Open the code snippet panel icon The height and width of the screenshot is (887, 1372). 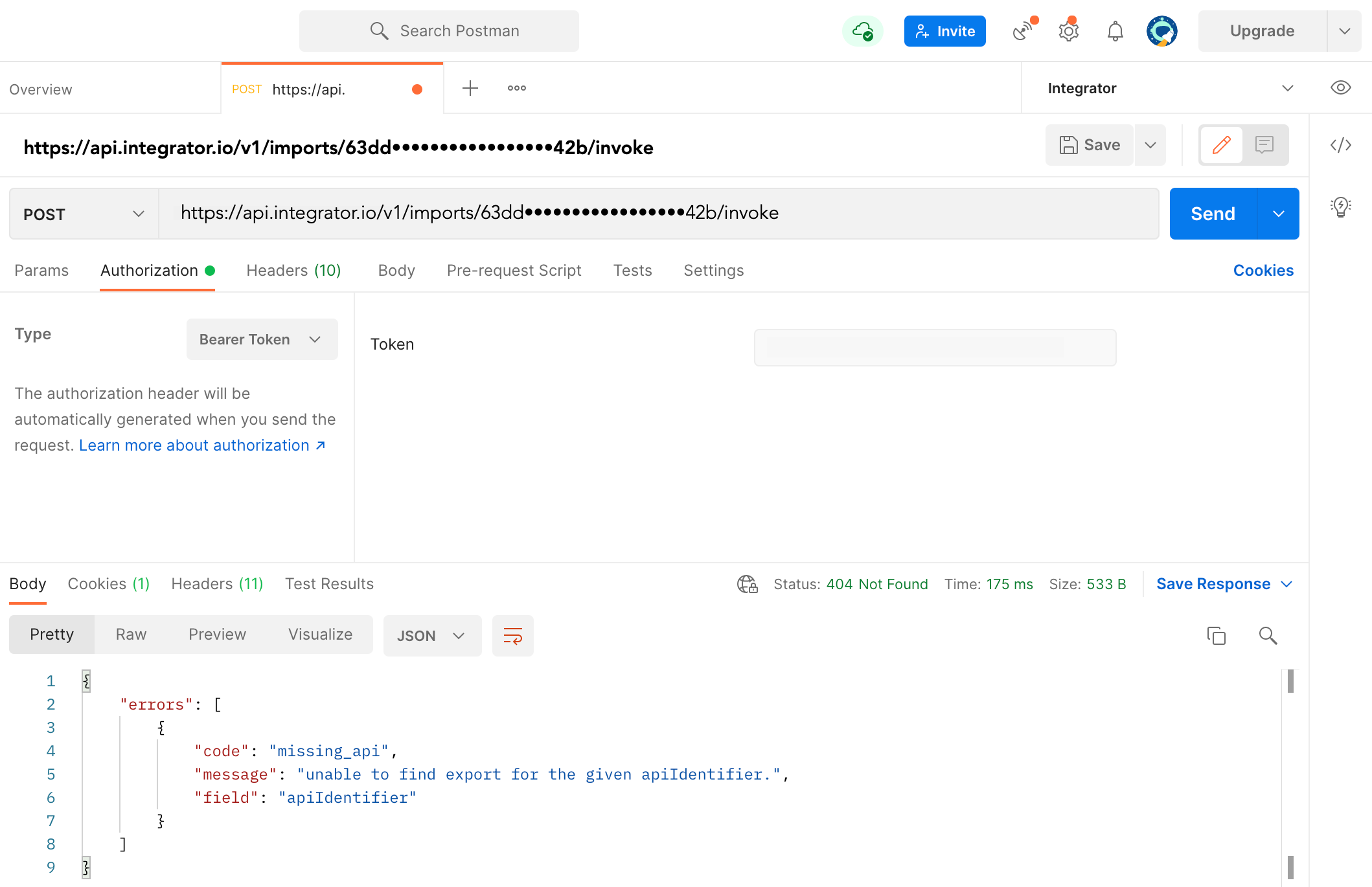pyautogui.click(x=1341, y=145)
